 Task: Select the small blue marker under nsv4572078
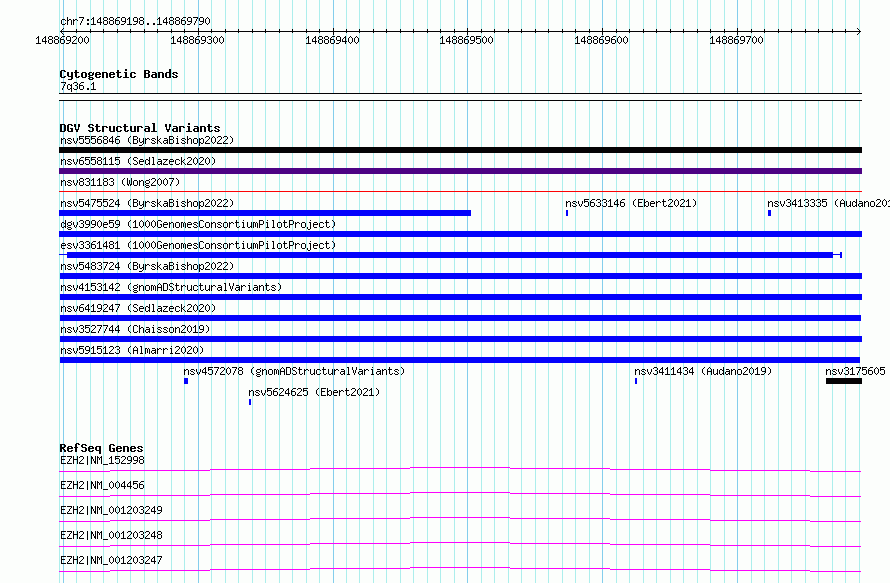click(x=186, y=381)
